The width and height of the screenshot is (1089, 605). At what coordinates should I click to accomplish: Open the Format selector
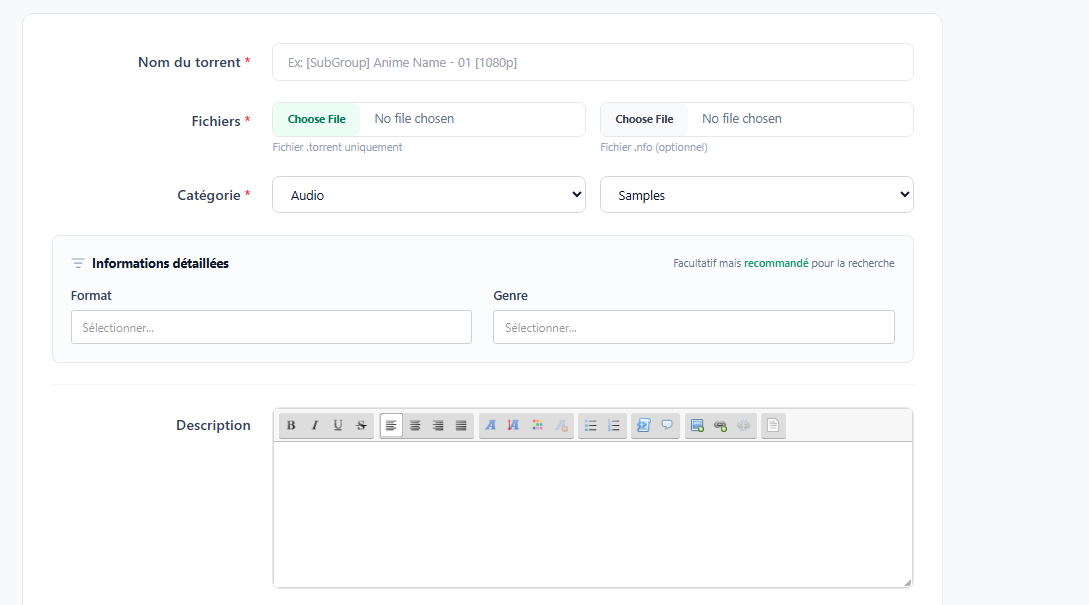tap(271, 327)
